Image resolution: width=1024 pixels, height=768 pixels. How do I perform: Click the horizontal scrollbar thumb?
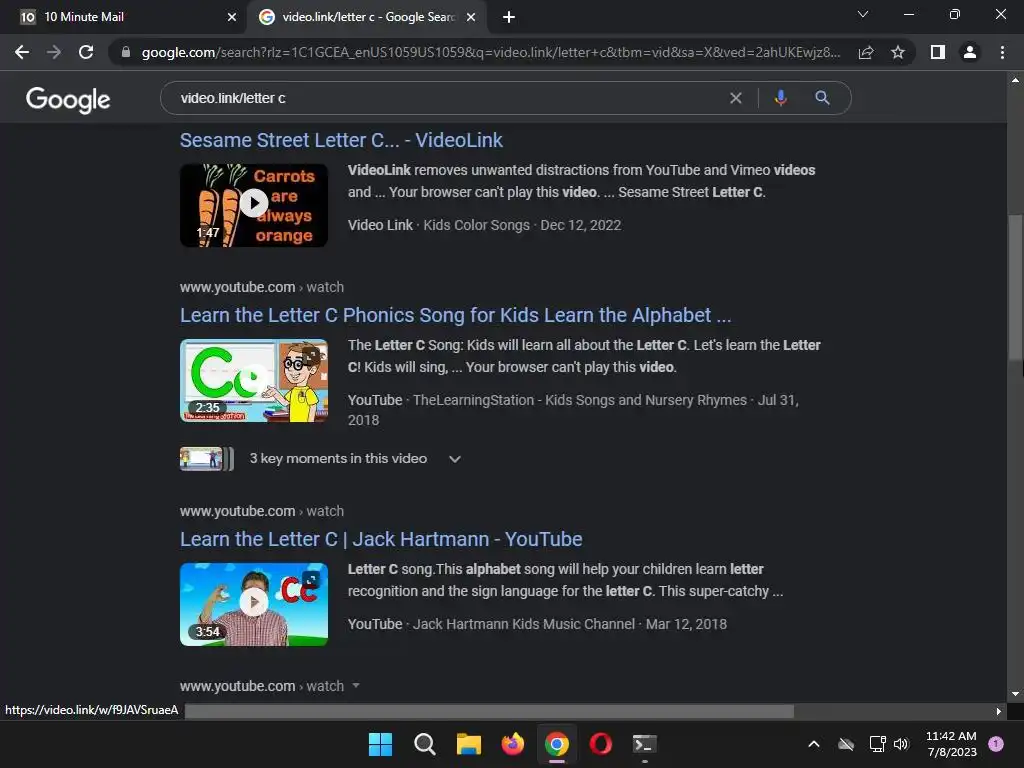489,711
